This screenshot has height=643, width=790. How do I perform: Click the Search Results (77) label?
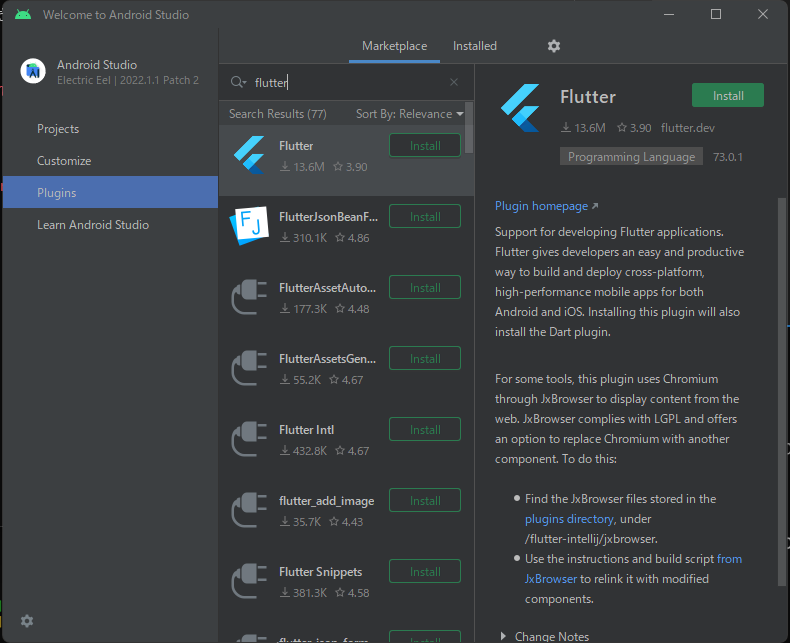[278, 114]
